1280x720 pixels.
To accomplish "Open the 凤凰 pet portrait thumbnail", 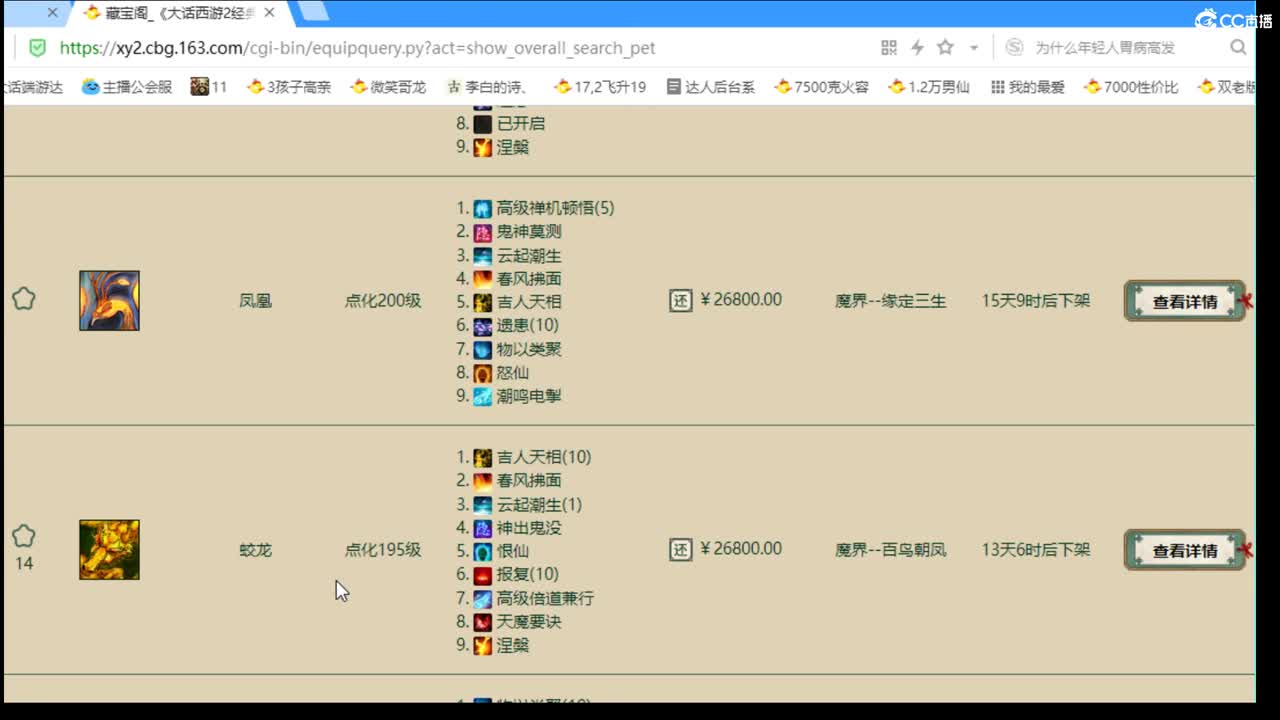I will tap(109, 300).
